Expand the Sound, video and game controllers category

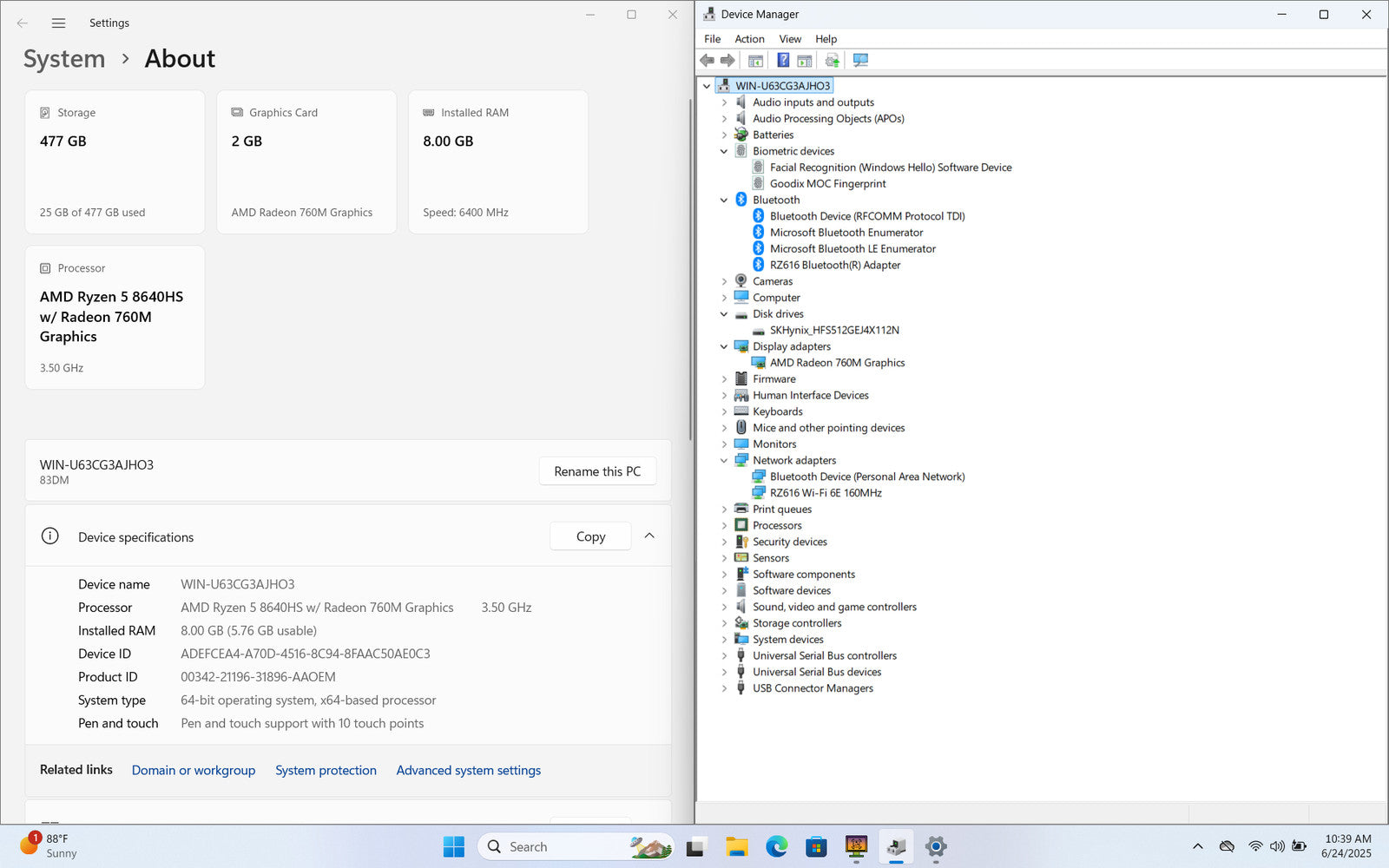click(x=724, y=608)
